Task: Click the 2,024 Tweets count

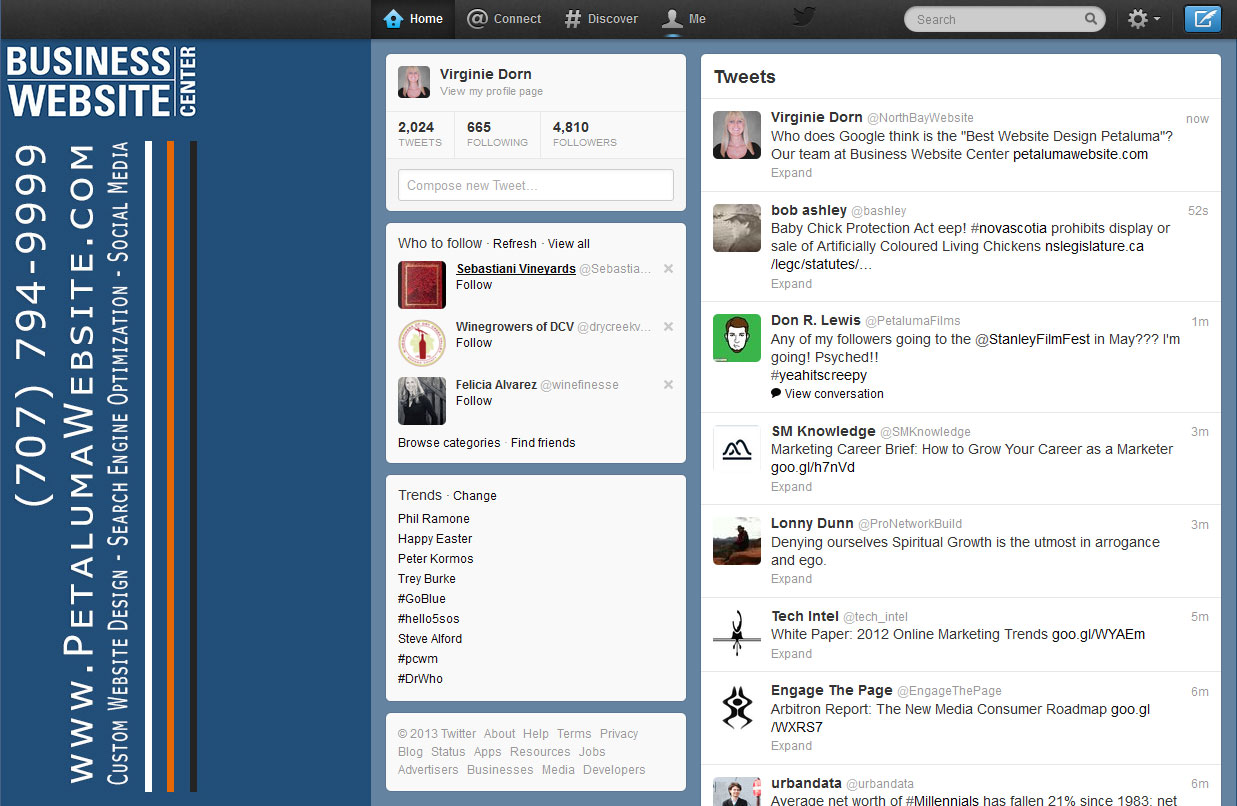Action: point(420,134)
